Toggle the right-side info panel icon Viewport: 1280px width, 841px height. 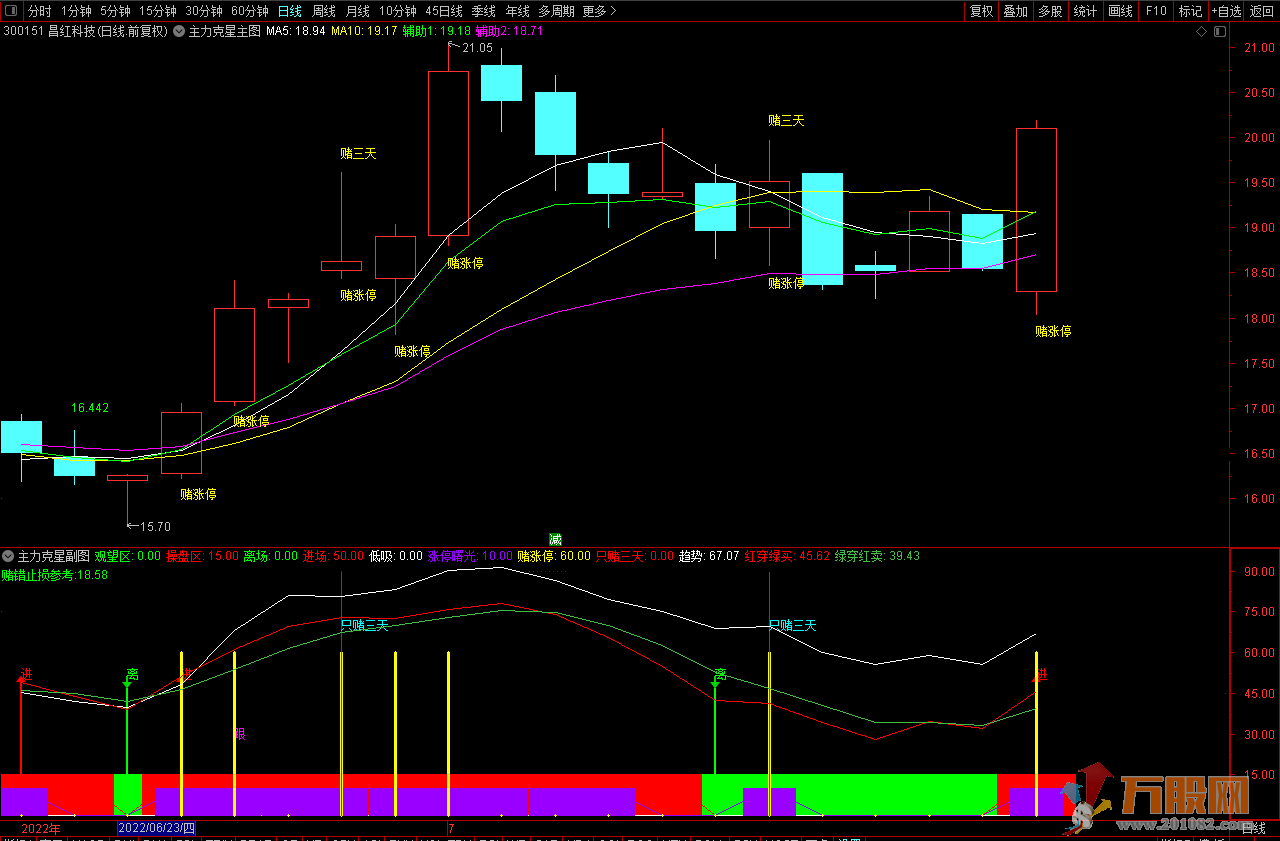(x=1218, y=31)
